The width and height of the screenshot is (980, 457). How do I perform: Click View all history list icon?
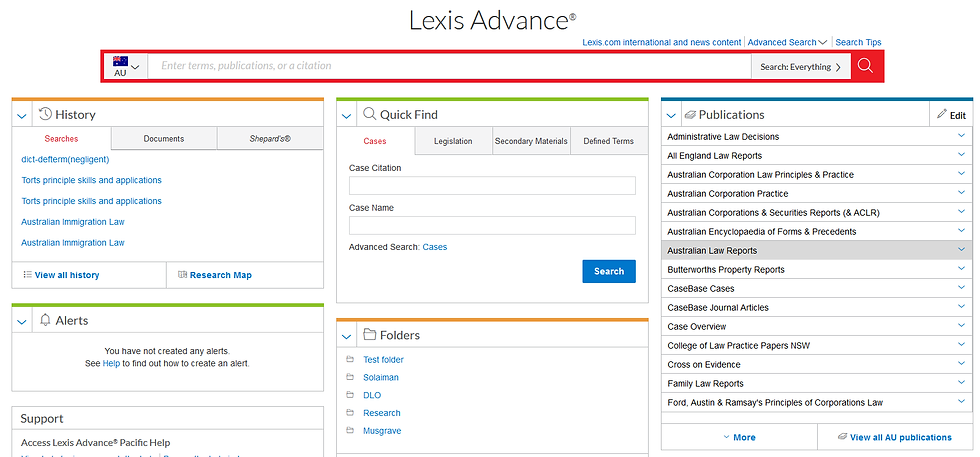(x=28, y=274)
